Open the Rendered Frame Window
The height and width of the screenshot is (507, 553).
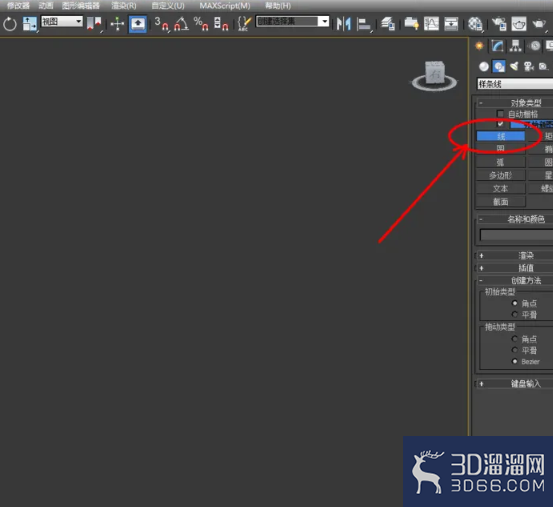(x=519, y=24)
